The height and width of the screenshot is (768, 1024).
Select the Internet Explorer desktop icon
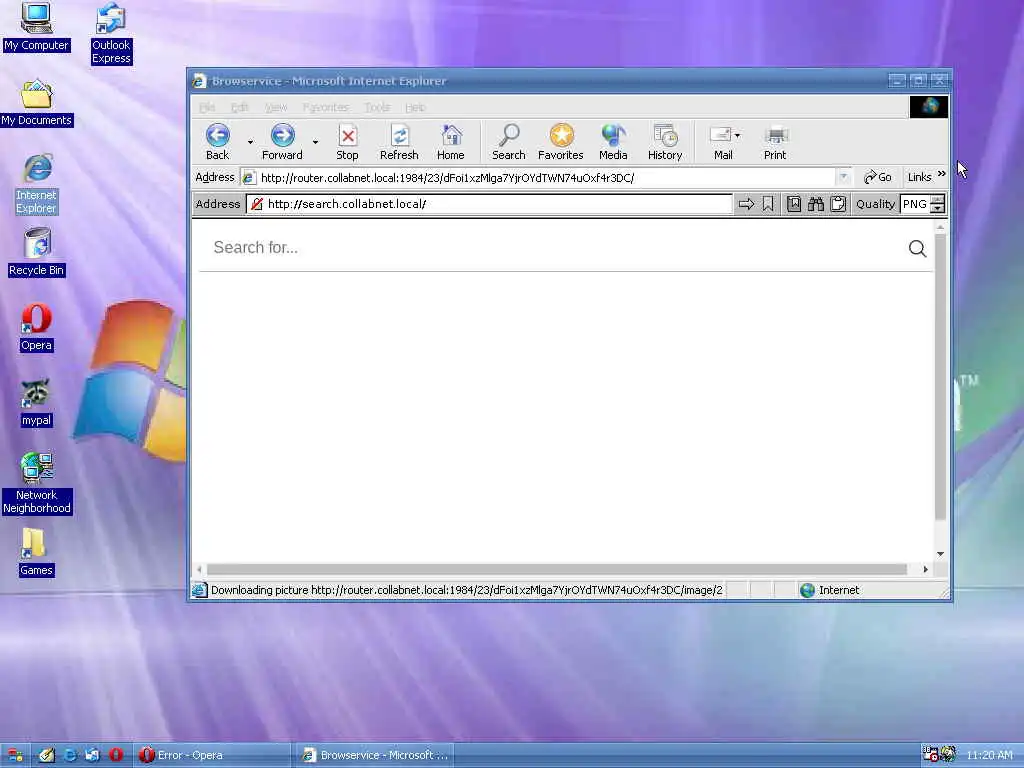(x=37, y=184)
